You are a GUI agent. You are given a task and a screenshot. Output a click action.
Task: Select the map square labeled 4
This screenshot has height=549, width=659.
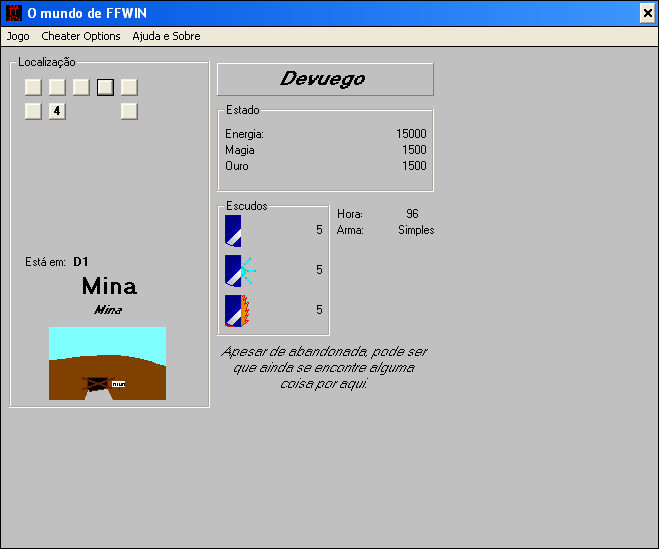(x=57, y=111)
